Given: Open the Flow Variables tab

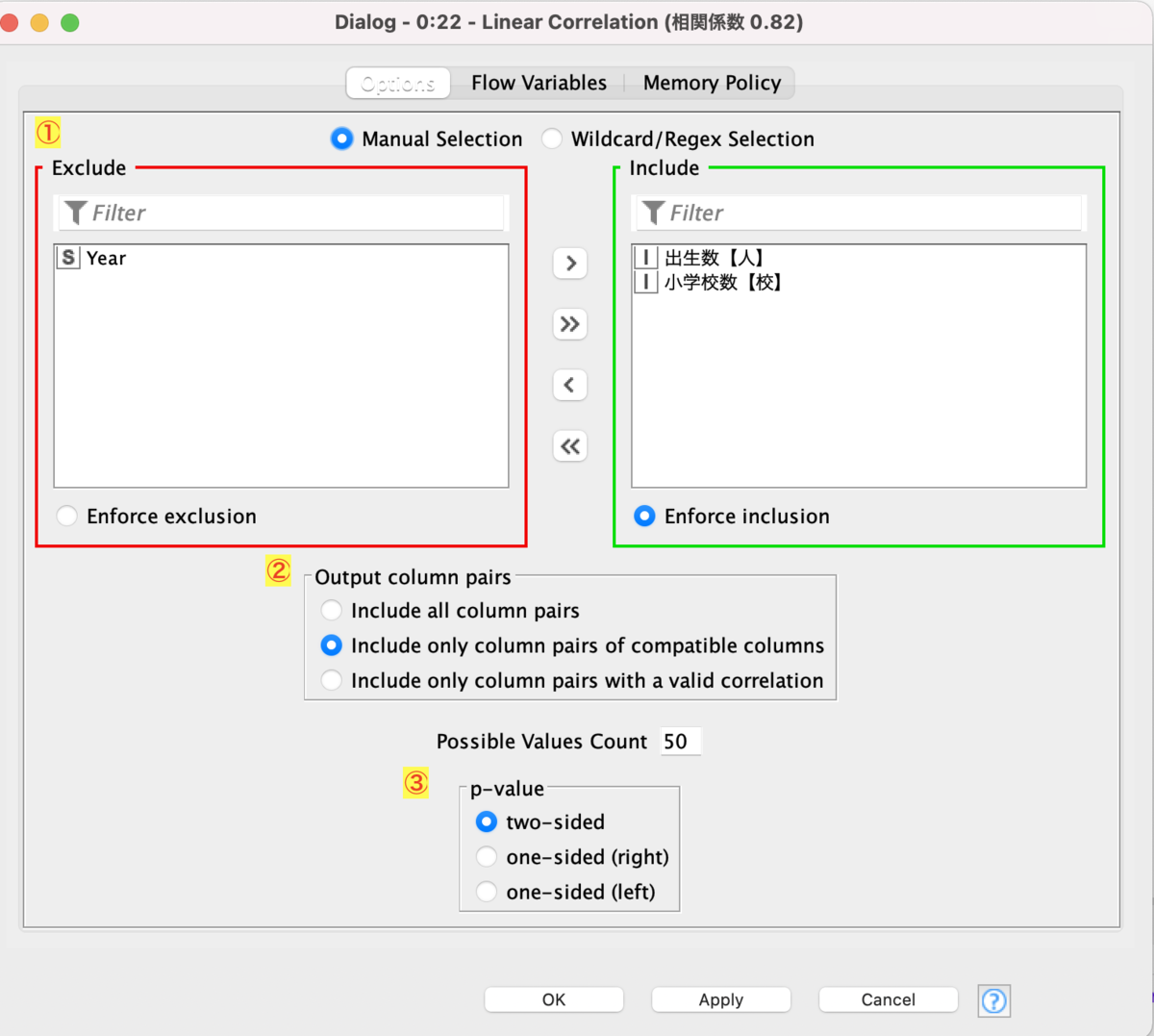Looking at the screenshot, I should tap(539, 84).
